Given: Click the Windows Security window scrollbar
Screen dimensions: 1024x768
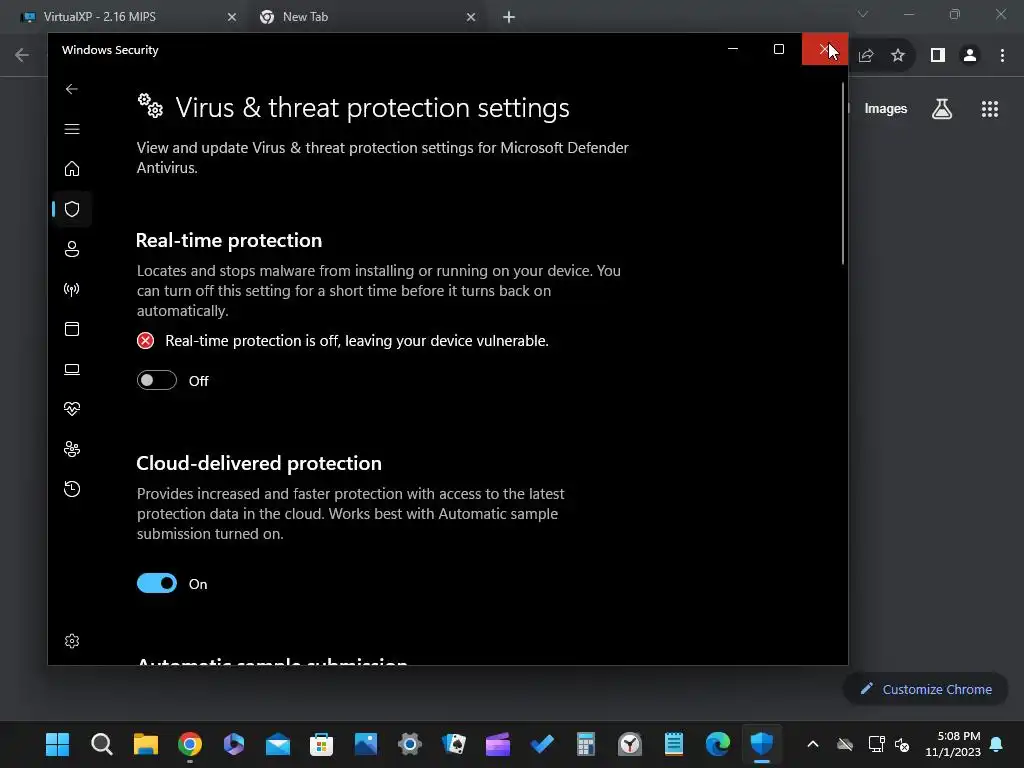Looking at the screenshot, I should [843, 173].
